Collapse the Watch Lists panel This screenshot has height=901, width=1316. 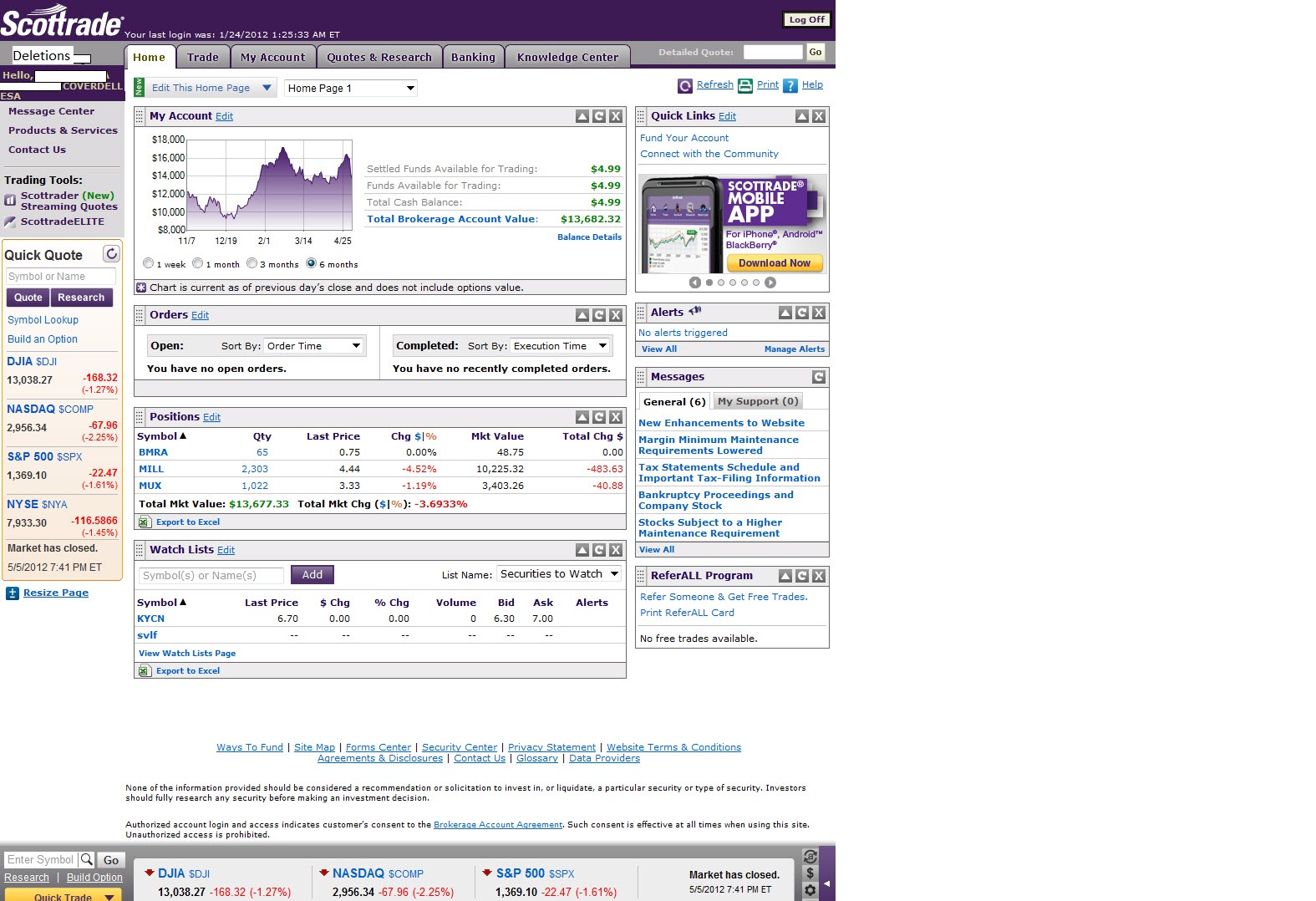[582, 550]
